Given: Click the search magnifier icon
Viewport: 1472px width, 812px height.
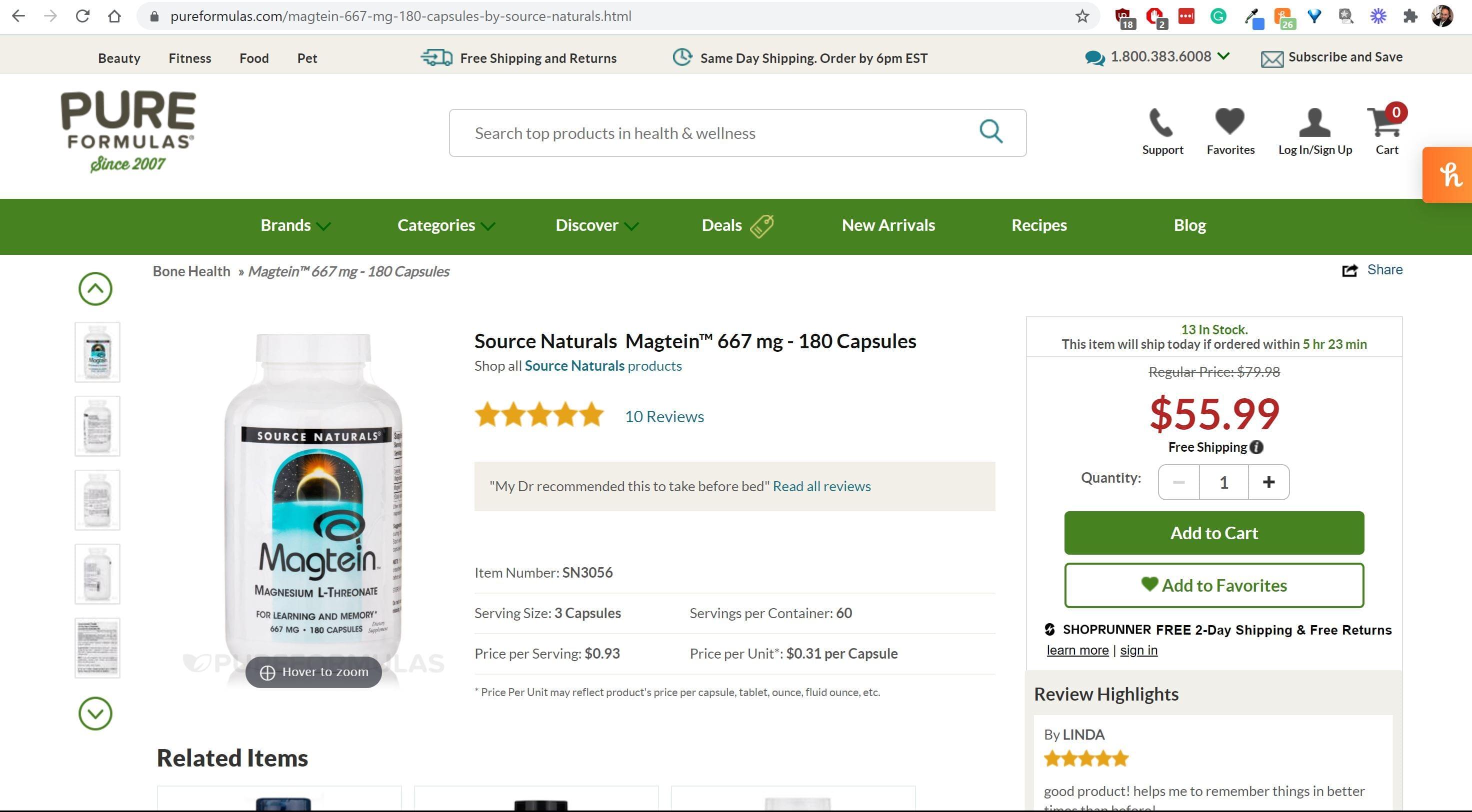Looking at the screenshot, I should coord(991,132).
